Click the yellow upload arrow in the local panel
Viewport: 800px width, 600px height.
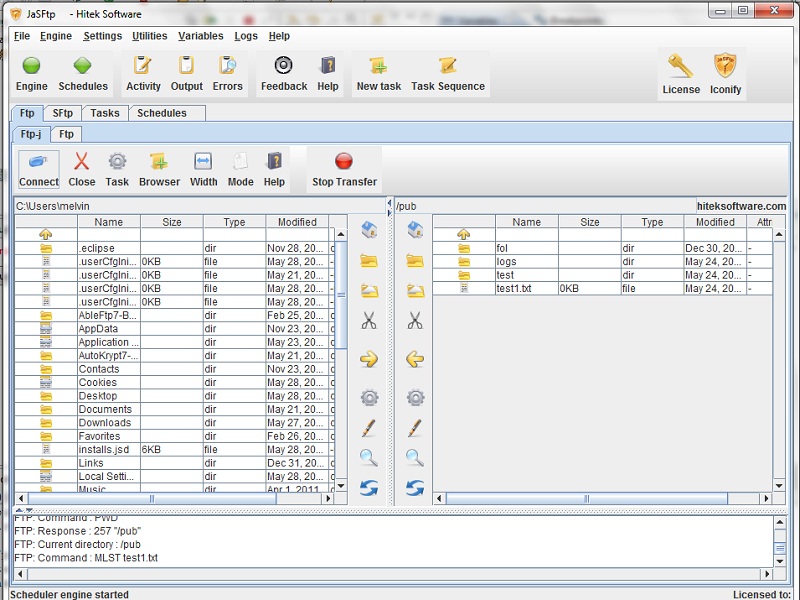[x=369, y=359]
